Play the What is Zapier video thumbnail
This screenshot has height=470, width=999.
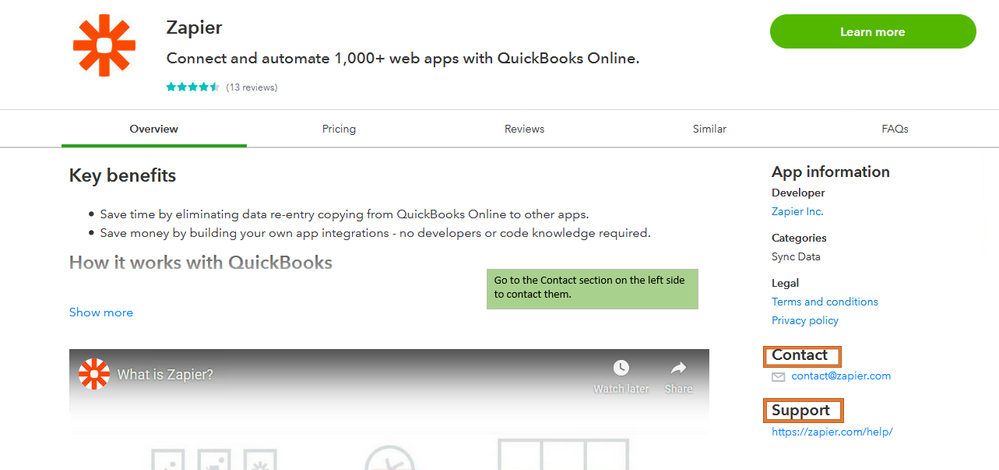tap(389, 409)
